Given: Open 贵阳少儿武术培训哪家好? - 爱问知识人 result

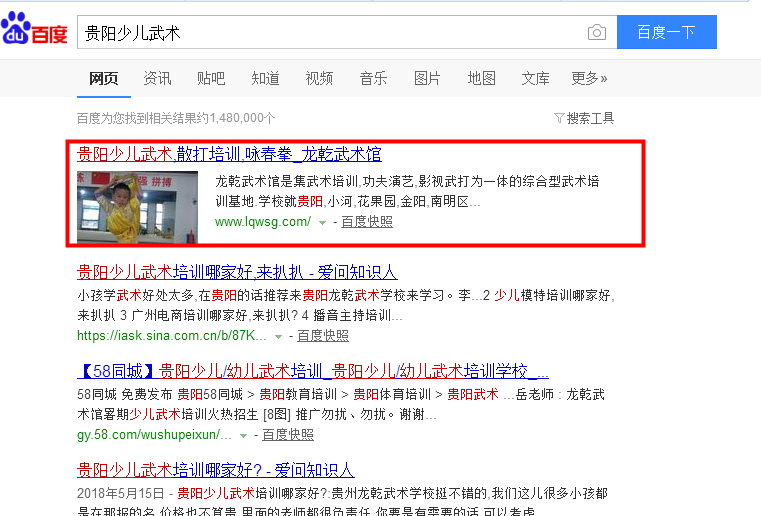Looking at the screenshot, I should tap(215, 470).
